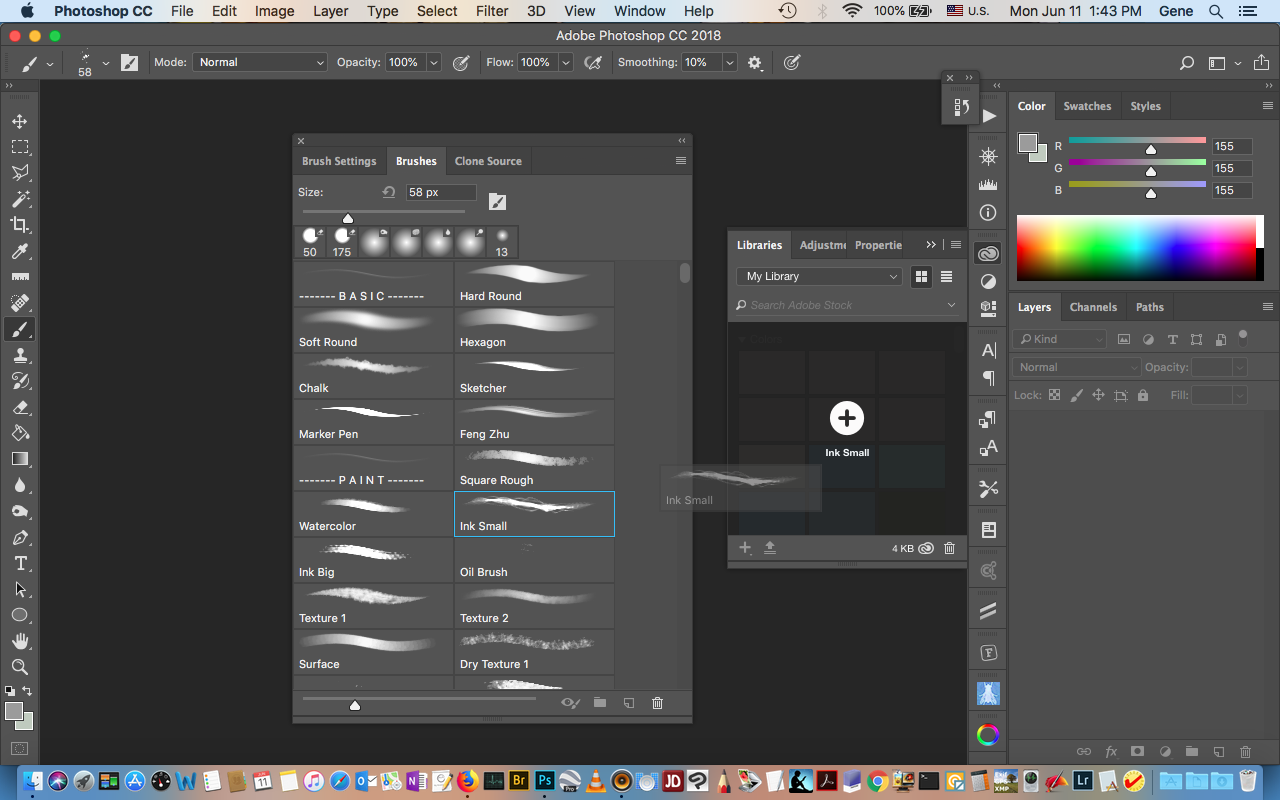This screenshot has width=1280, height=800.
Task: Open the Layer menu
Action: pyautogui.click(x=330, y=11)
